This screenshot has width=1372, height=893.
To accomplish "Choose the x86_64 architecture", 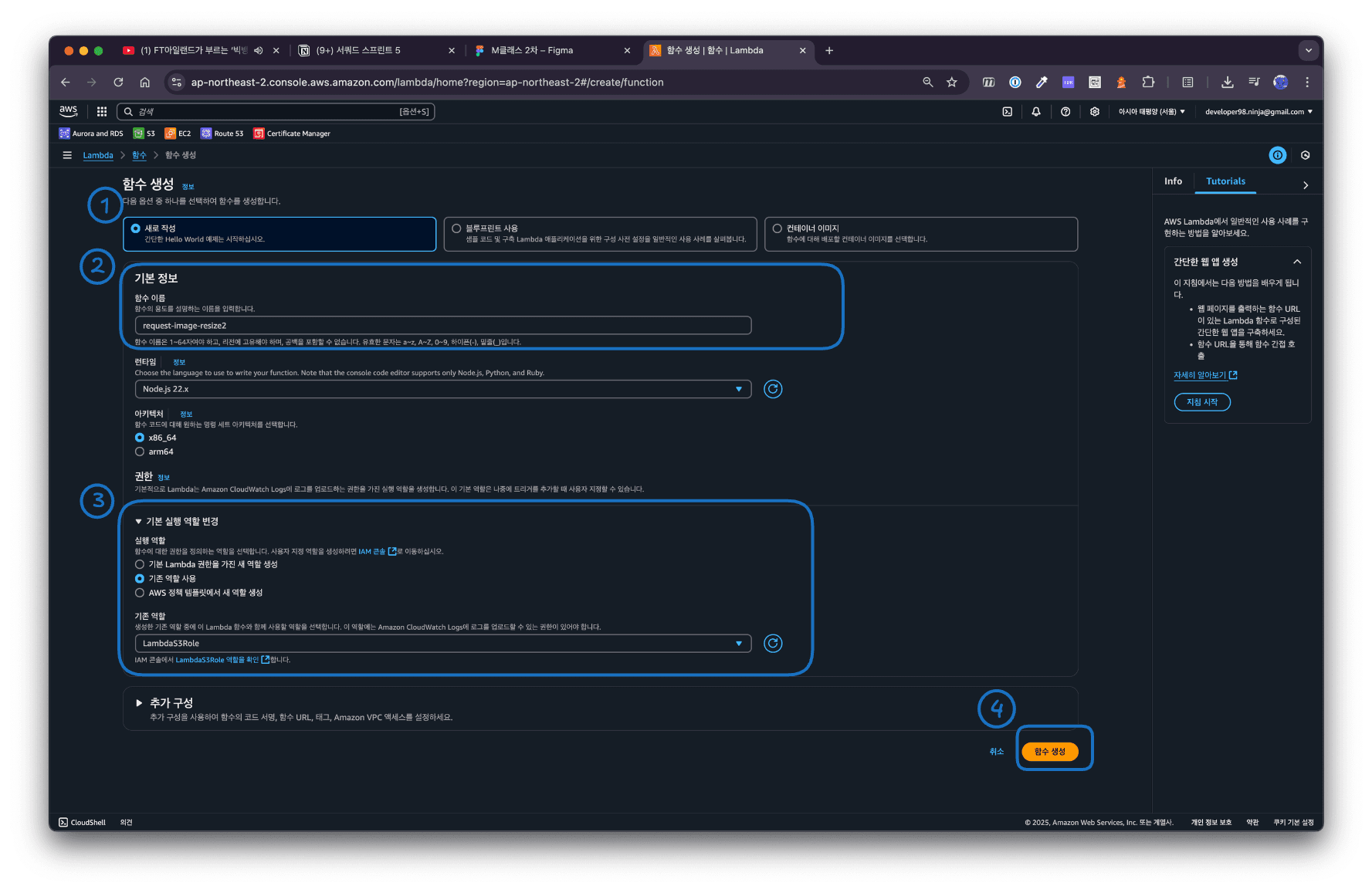I will [140, 438].
